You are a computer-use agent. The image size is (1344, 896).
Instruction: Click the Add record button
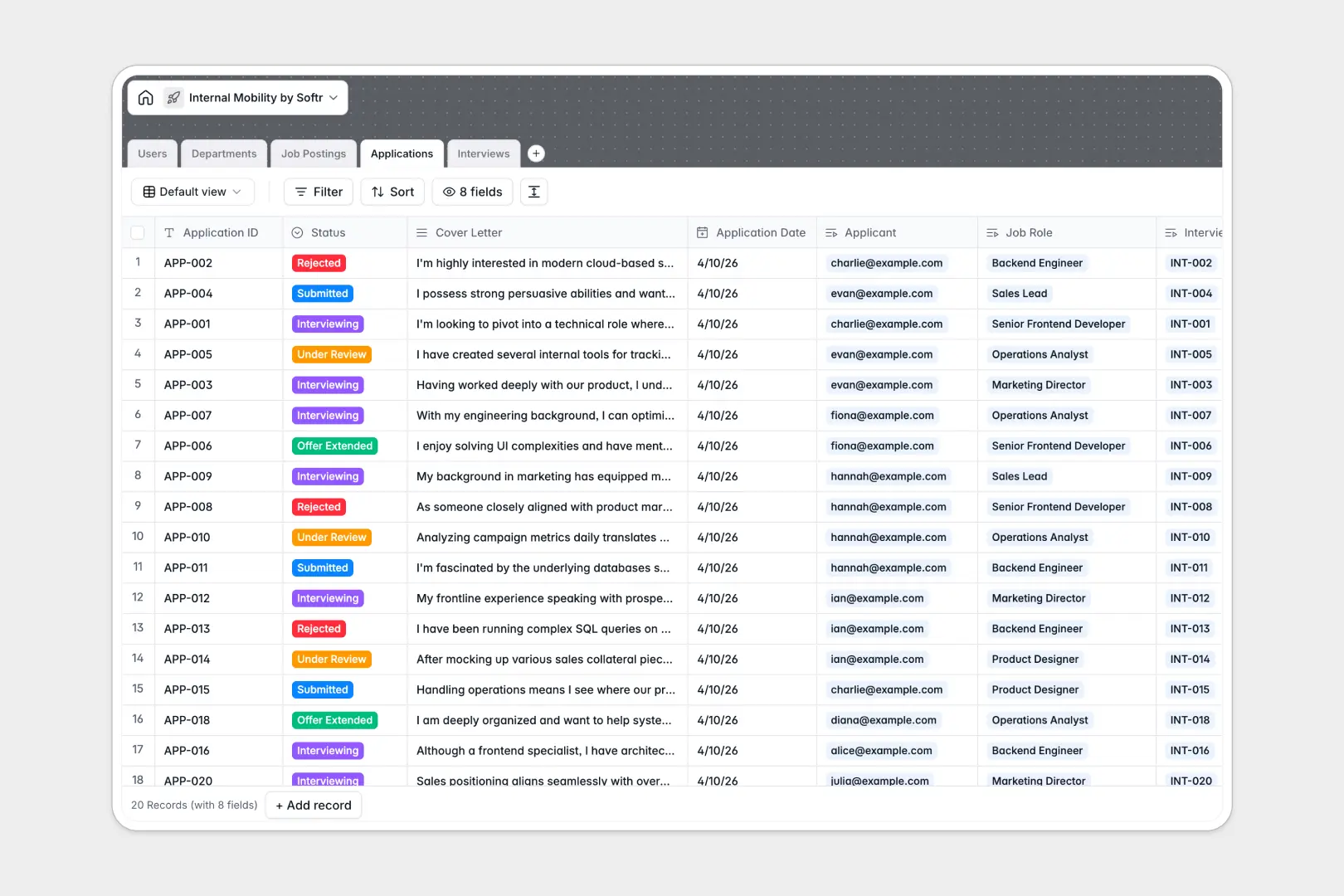[x=313, y=805]
